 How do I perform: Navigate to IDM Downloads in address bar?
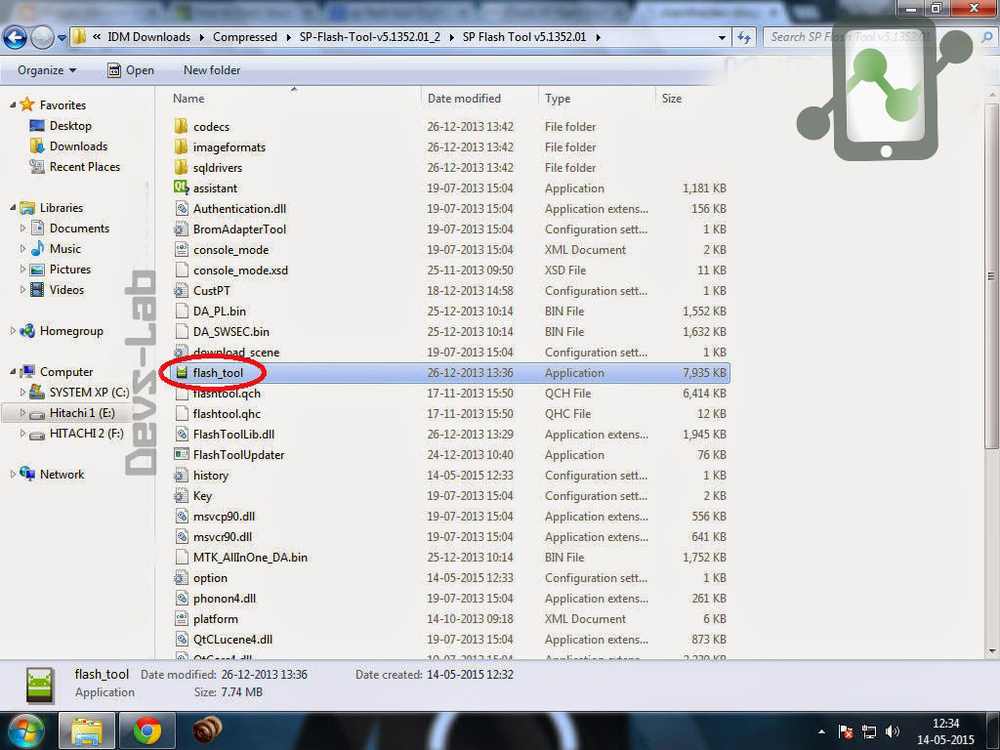coord(149,37)
